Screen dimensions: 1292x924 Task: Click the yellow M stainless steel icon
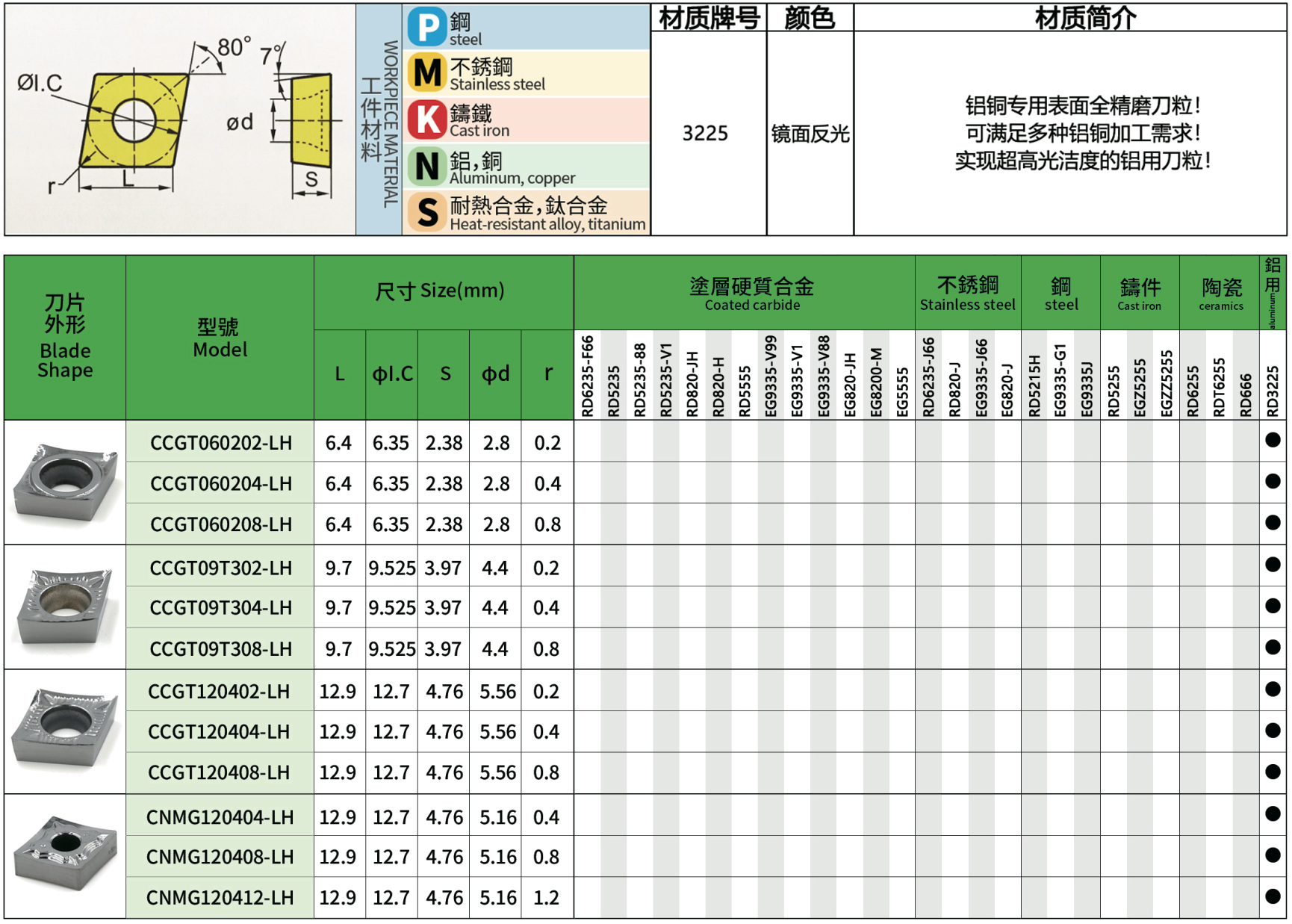tap(427, 74)
